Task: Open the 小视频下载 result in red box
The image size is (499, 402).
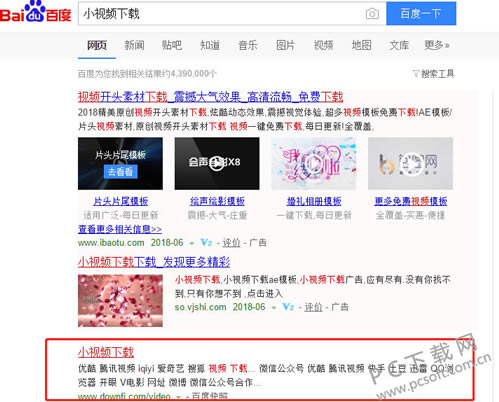Action: [x=106, y=352]
